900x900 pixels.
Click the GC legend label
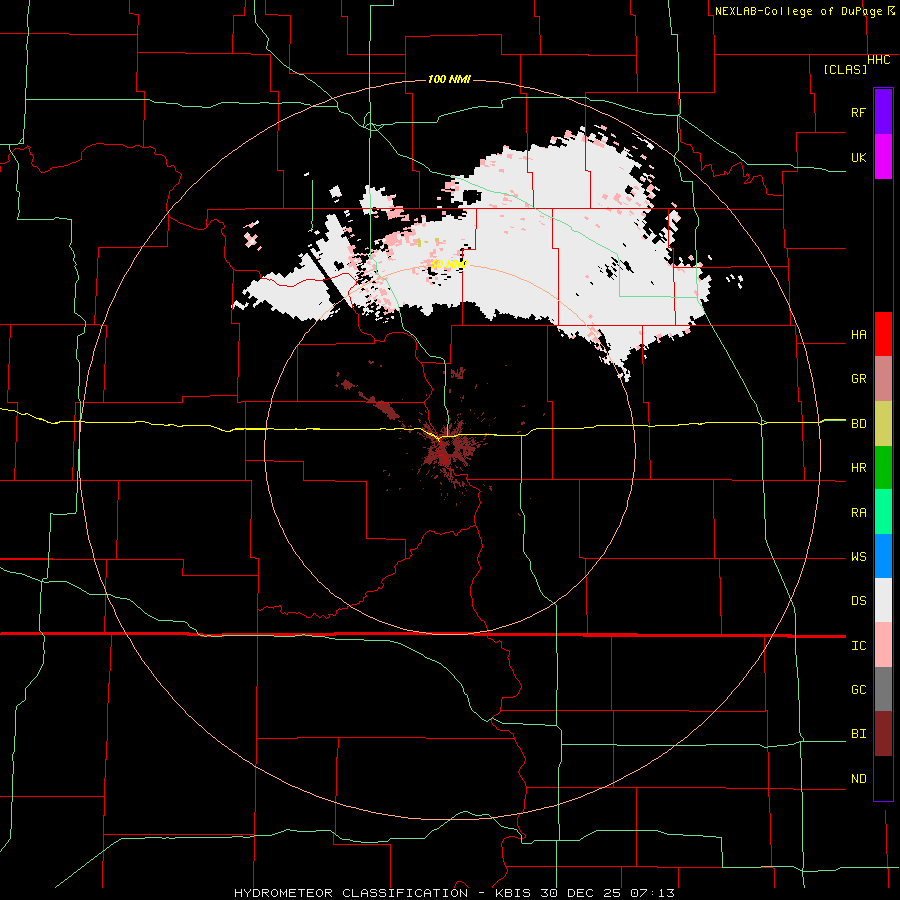click(x=858, y=690)
